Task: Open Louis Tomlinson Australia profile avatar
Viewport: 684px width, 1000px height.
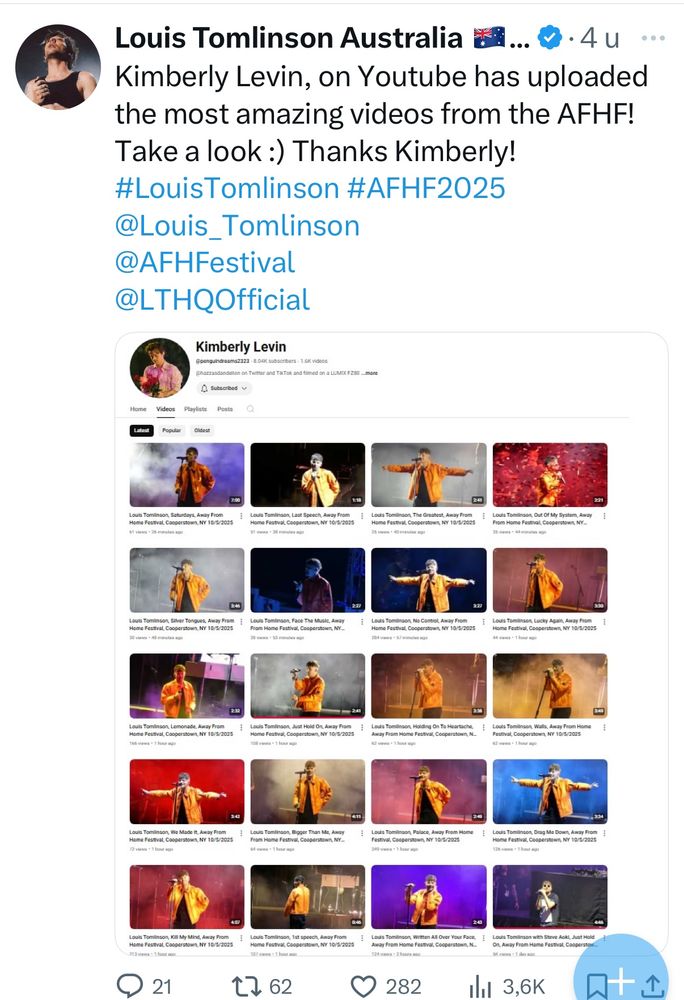Action: coord(58,67)
